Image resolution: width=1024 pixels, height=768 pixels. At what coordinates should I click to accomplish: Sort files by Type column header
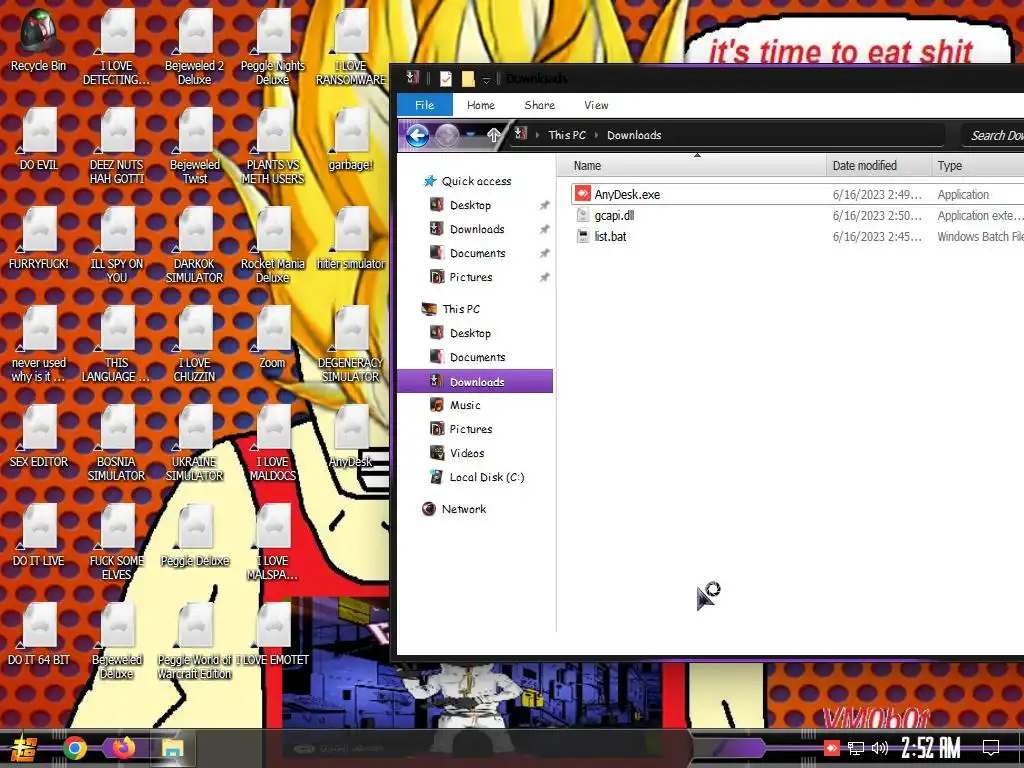tap(978, 166)
